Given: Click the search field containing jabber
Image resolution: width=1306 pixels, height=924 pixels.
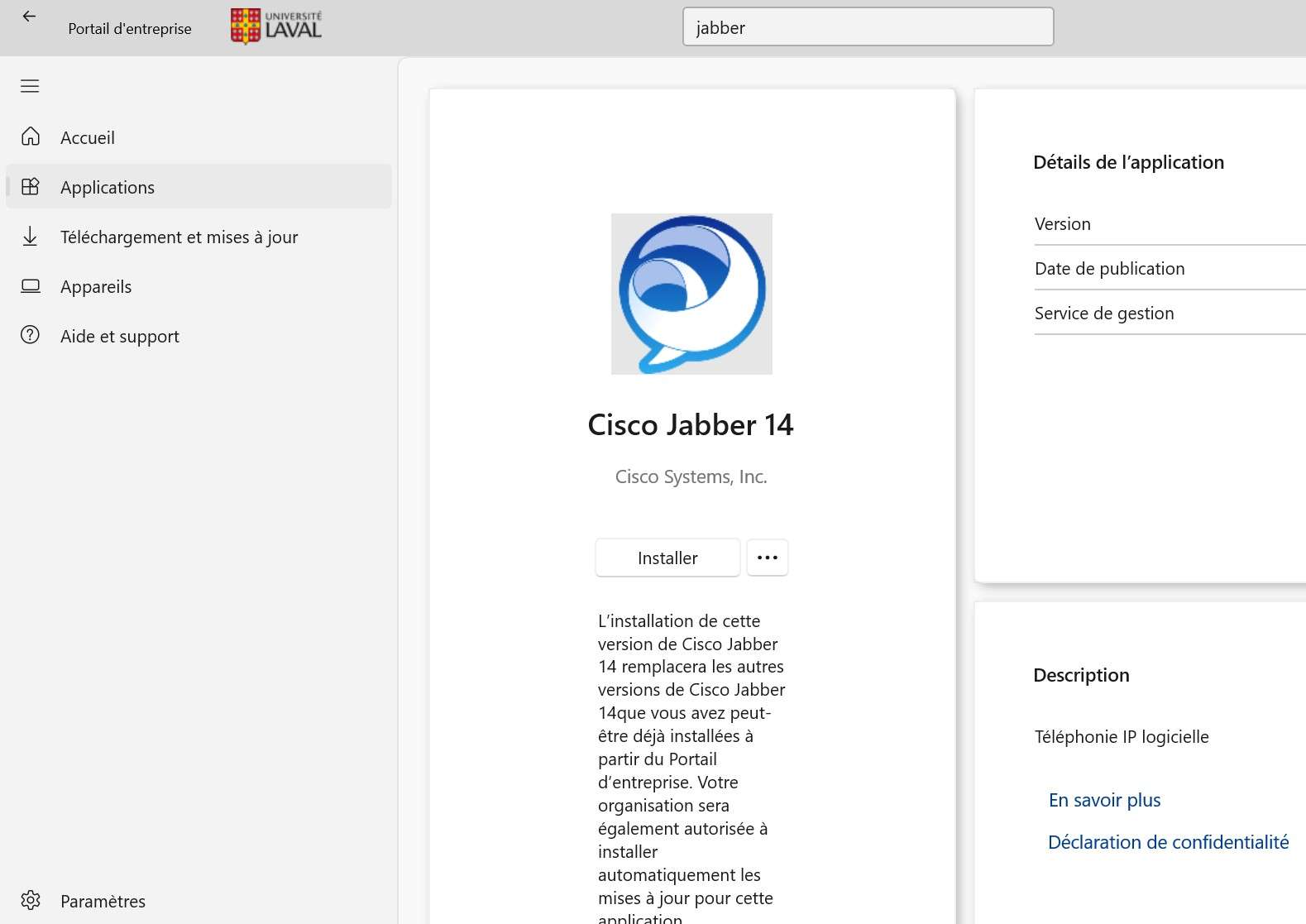Looking at the screenshot, I should coord(867,27).
